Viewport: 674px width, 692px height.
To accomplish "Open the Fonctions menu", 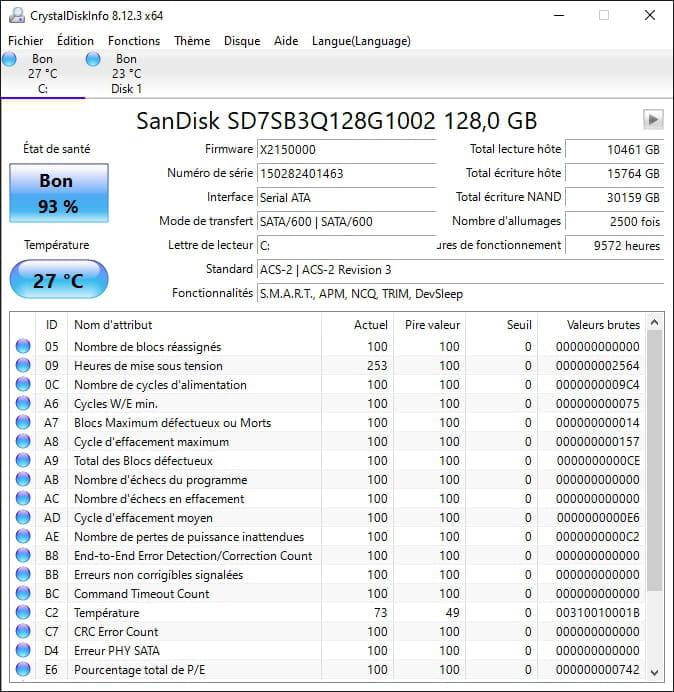I will (x=134, y=41).
